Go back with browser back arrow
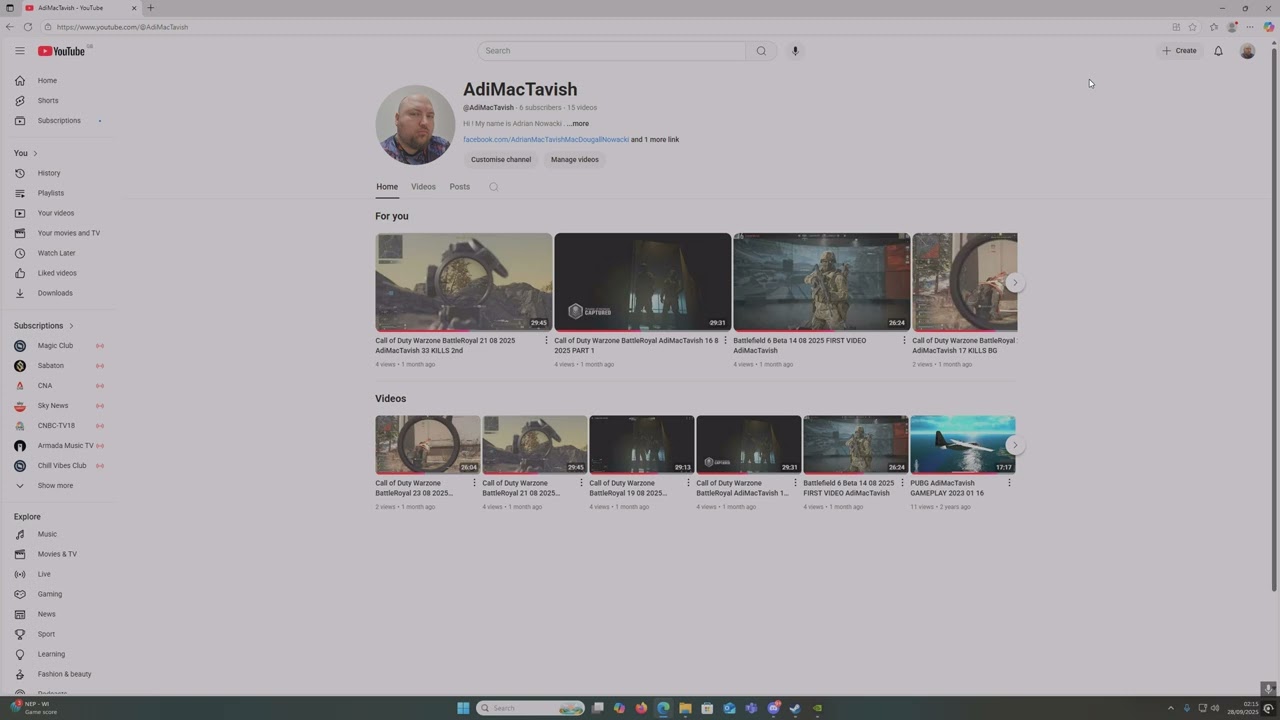Image resolution: width=1280 pixels, height=720 pixels. click(10, 27)
